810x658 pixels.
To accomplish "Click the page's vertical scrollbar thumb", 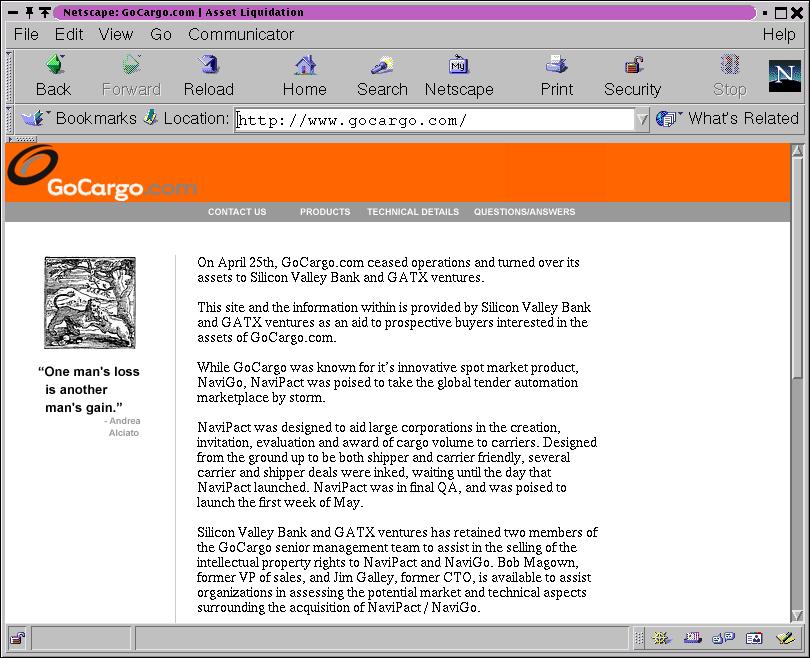I will 797,270.
